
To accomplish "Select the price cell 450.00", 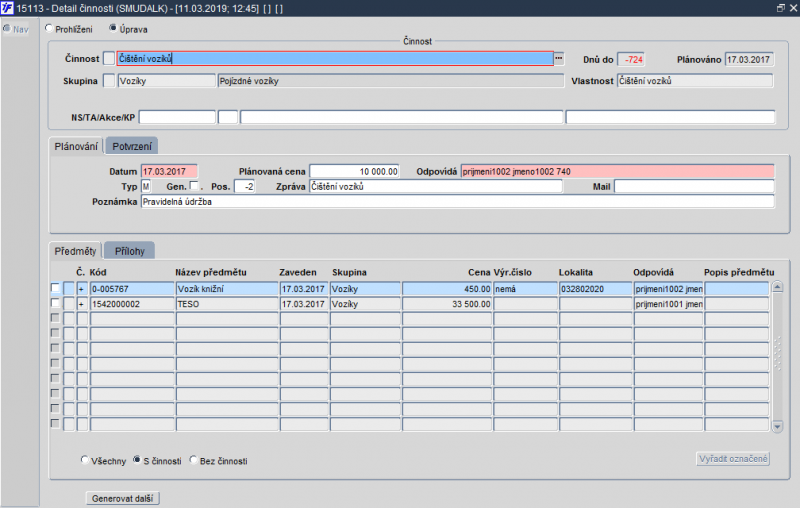I will point(447,289).
